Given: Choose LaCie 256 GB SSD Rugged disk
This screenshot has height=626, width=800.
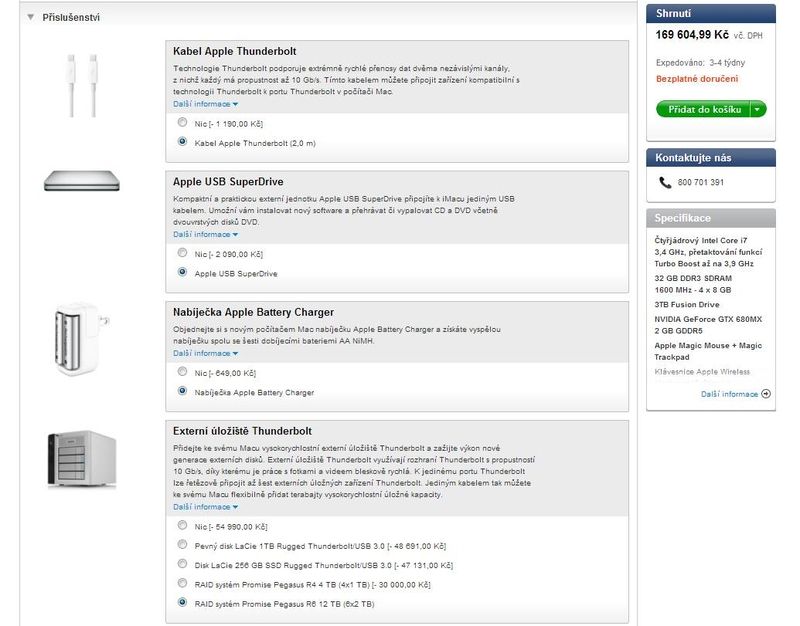Looking at the screenshot, I should click(182, 564).
